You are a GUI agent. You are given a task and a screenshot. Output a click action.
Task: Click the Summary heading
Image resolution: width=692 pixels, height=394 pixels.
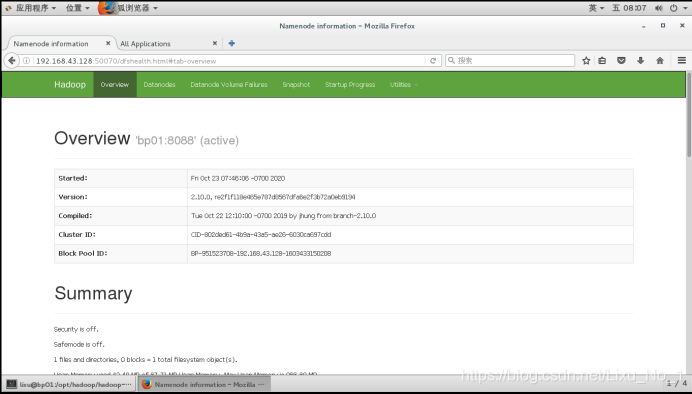pyautogui.click(x=93, y=293)
